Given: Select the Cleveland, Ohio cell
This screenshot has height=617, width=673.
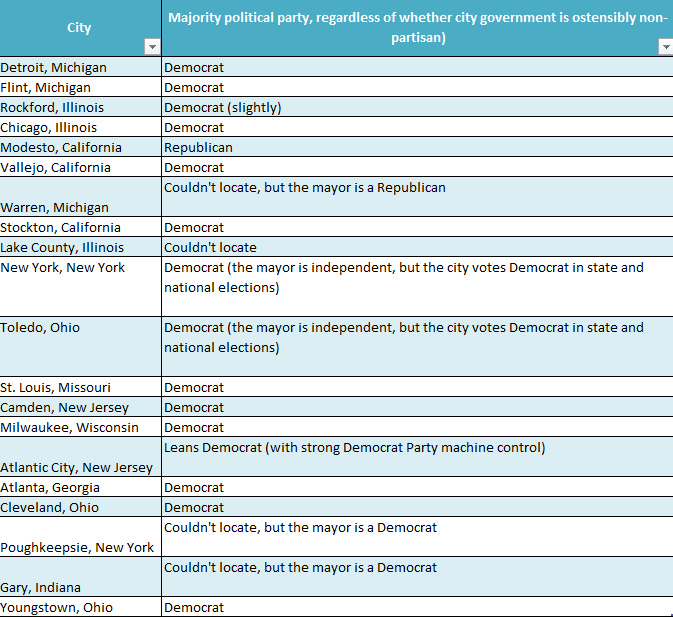Looking at the screenshot, I should pos(80,507).
